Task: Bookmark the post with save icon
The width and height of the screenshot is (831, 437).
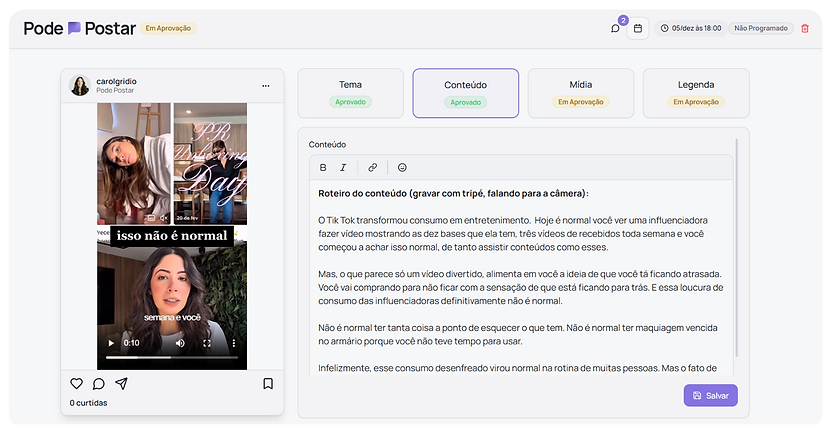Action: point(268,384)
